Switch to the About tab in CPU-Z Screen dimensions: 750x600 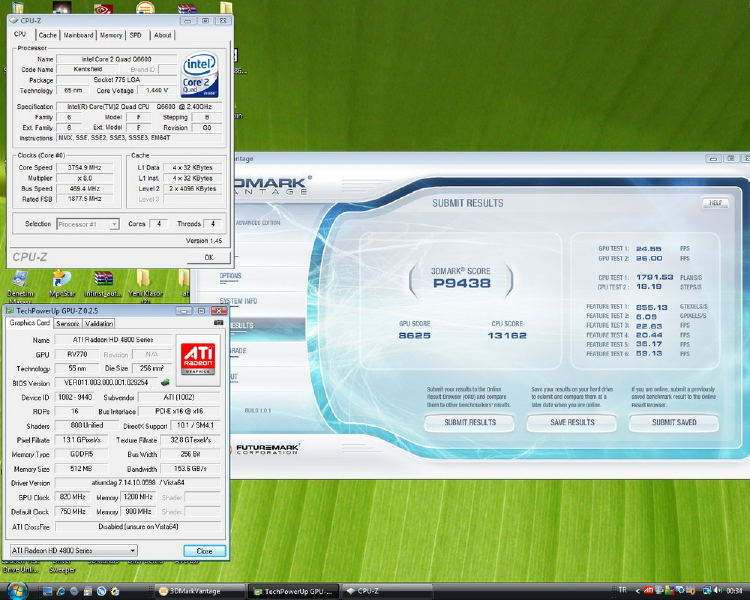point(163,35)
